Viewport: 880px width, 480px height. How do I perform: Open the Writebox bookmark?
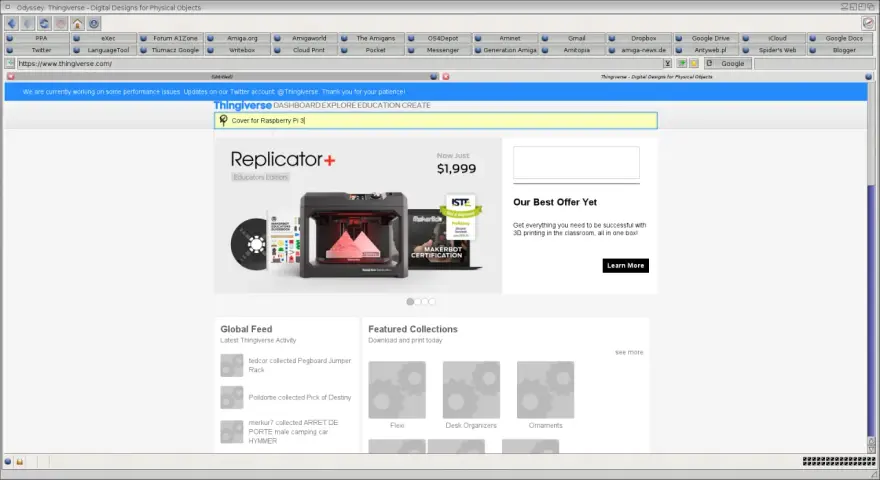pos(237,50)
